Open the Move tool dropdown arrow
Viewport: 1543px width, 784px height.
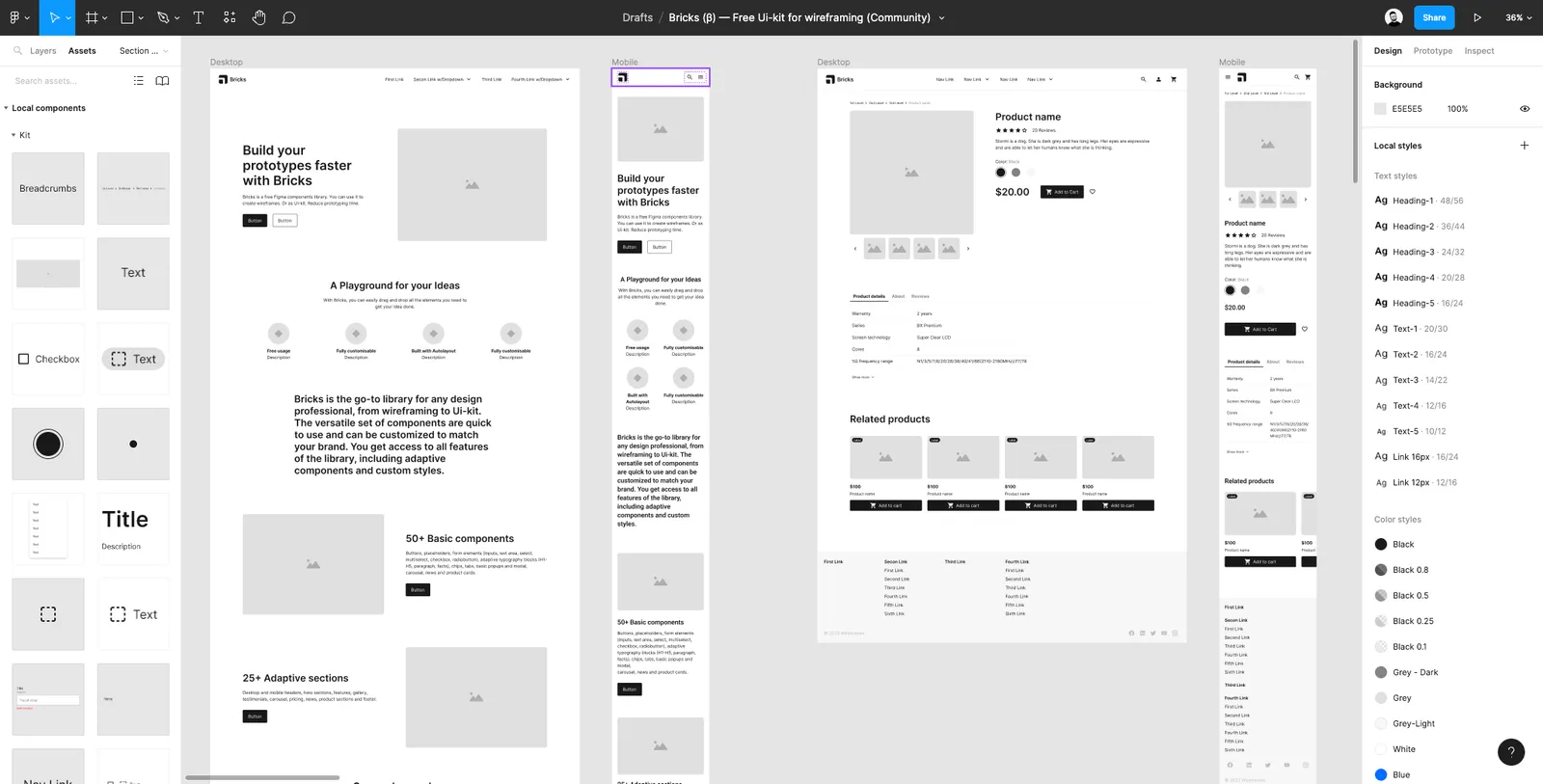click(x=68, y=18)
